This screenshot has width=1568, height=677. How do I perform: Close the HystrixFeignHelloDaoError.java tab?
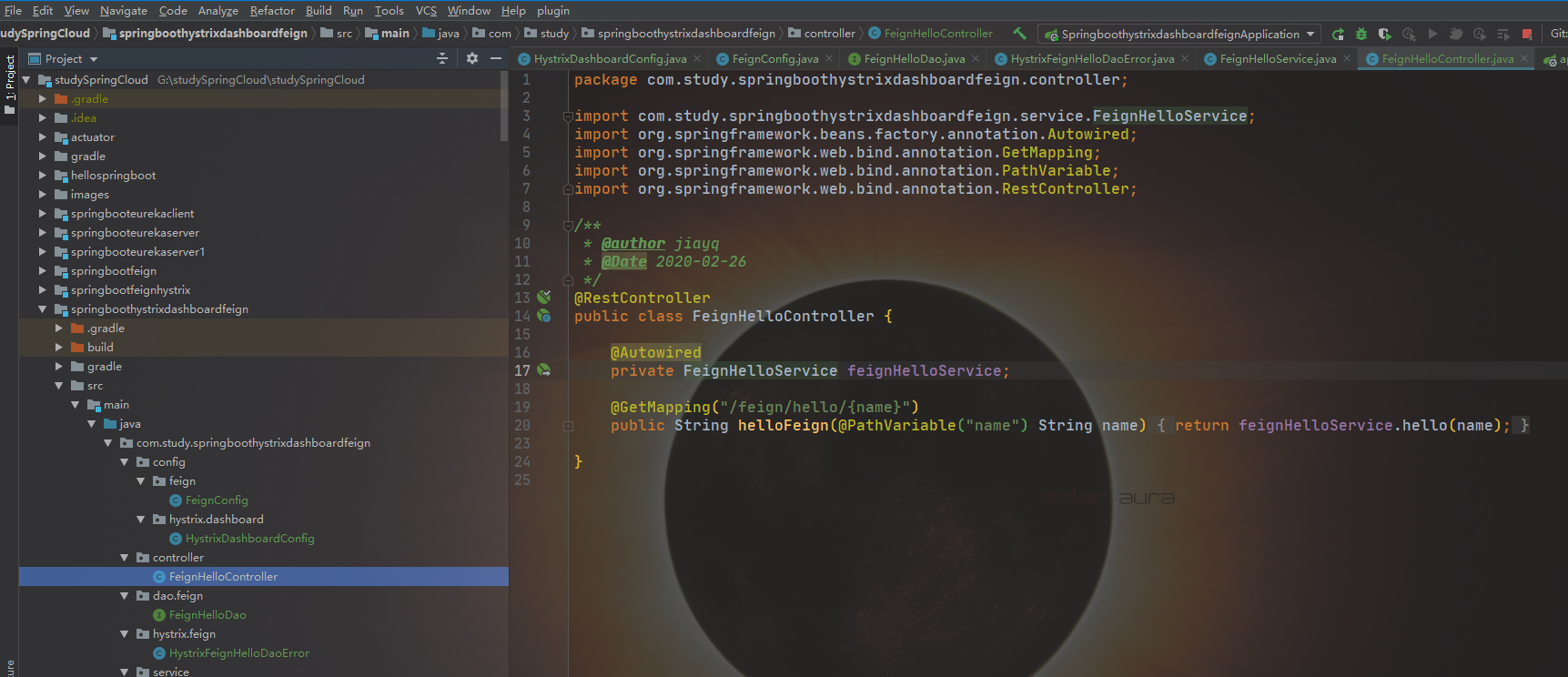[1185, 58]
